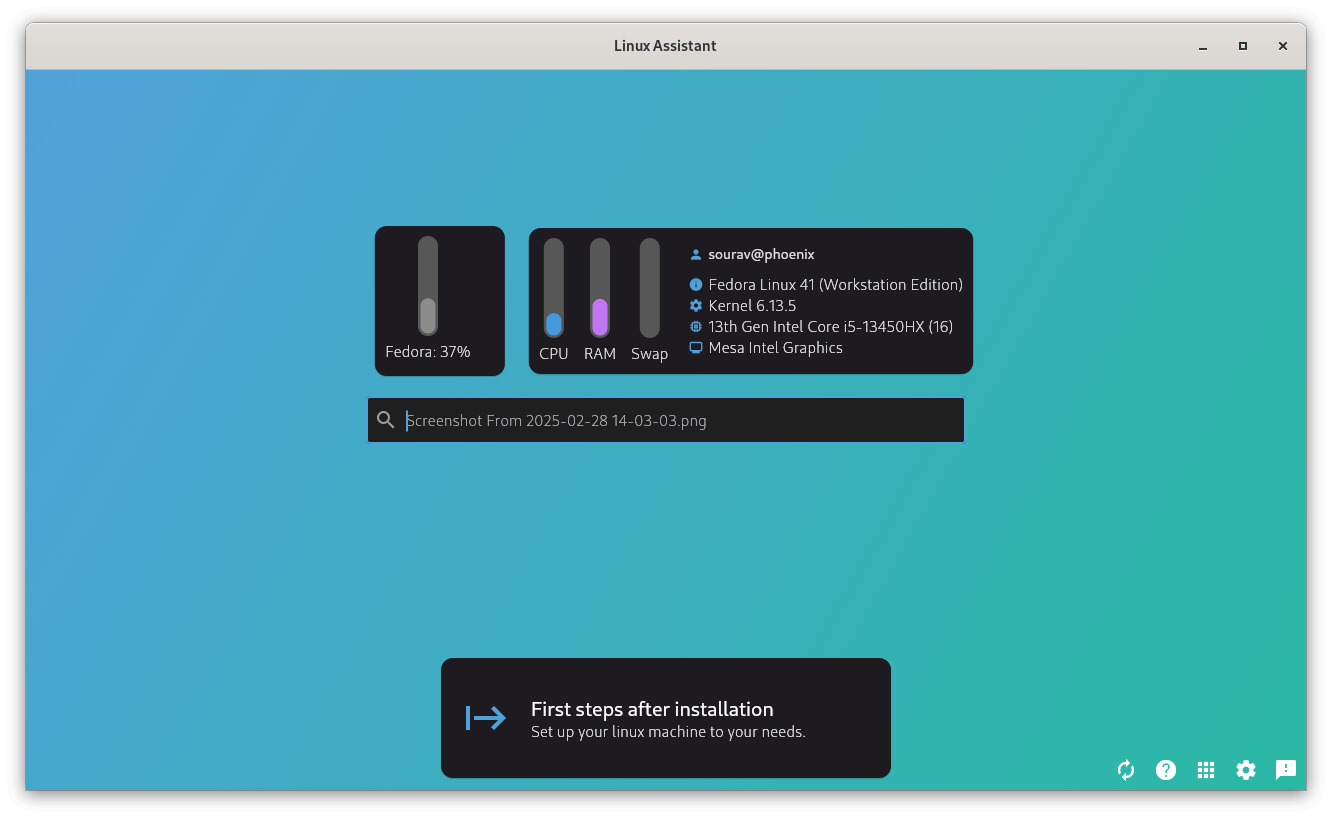Open the First steps after installation guide
Image resolution: width=1332 pixels, height=819 pixels.
tap(665, 717)
